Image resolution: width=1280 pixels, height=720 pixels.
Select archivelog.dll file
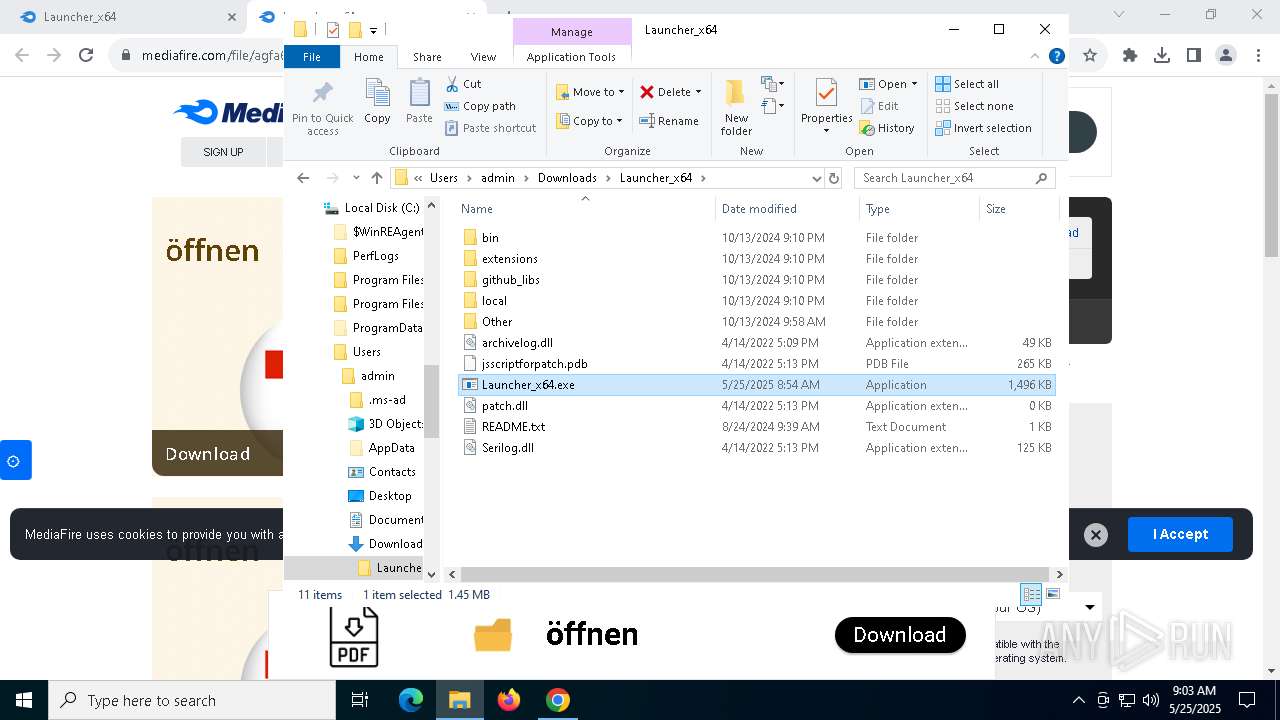tap(516, 343)
